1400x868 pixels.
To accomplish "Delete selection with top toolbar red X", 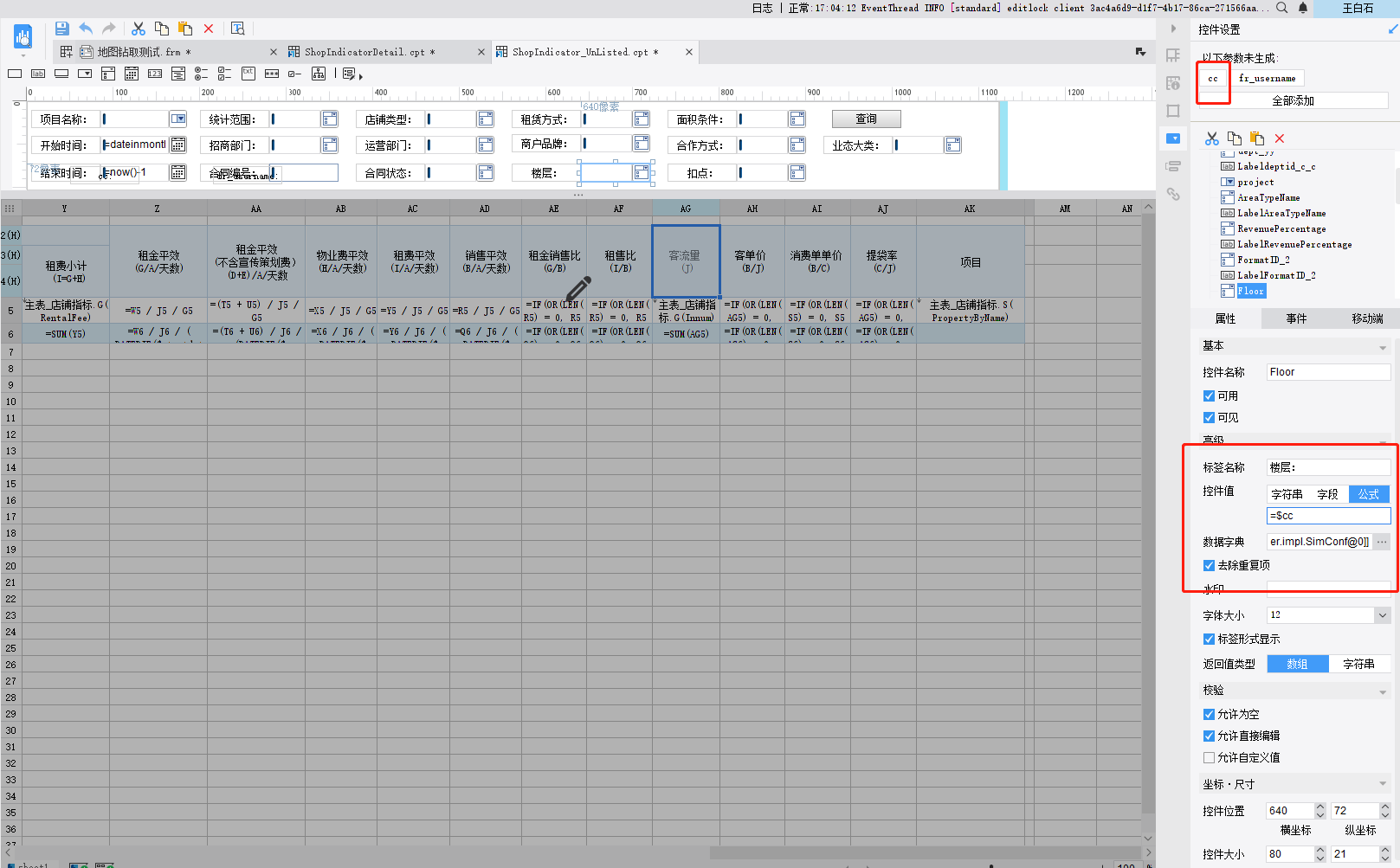I will (x=209, y=29).
